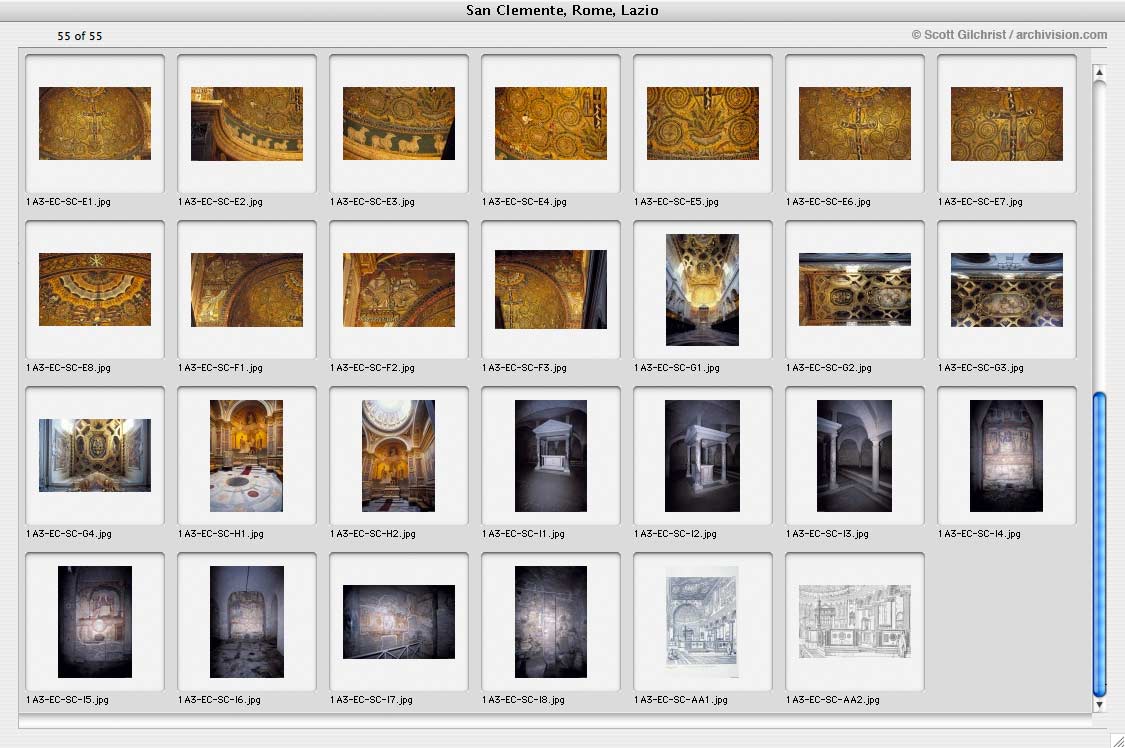Screen dimensions: 1125x748
Task: Choose thumbnail 1A3-EC-SC-I2.jpg
Action: (702, 455)
